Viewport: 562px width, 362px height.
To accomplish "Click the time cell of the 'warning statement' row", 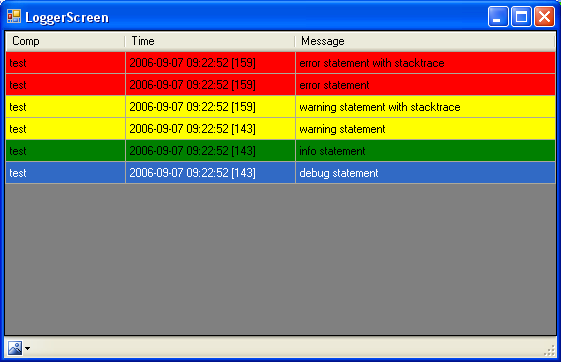I will [x=210, y=129].
